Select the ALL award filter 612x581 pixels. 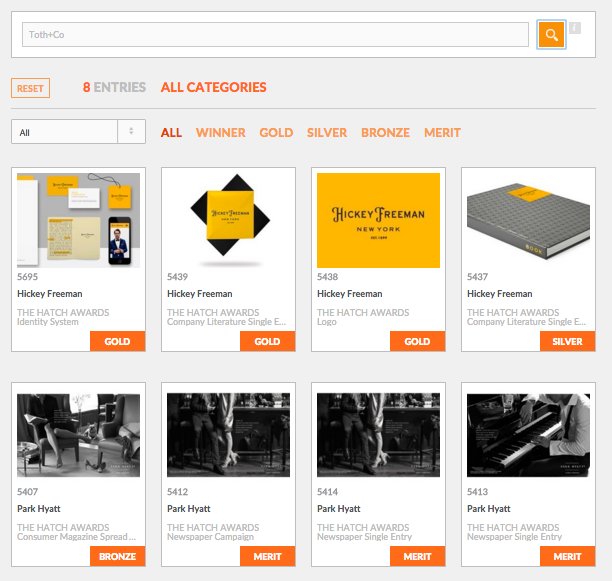click(171, 133)
